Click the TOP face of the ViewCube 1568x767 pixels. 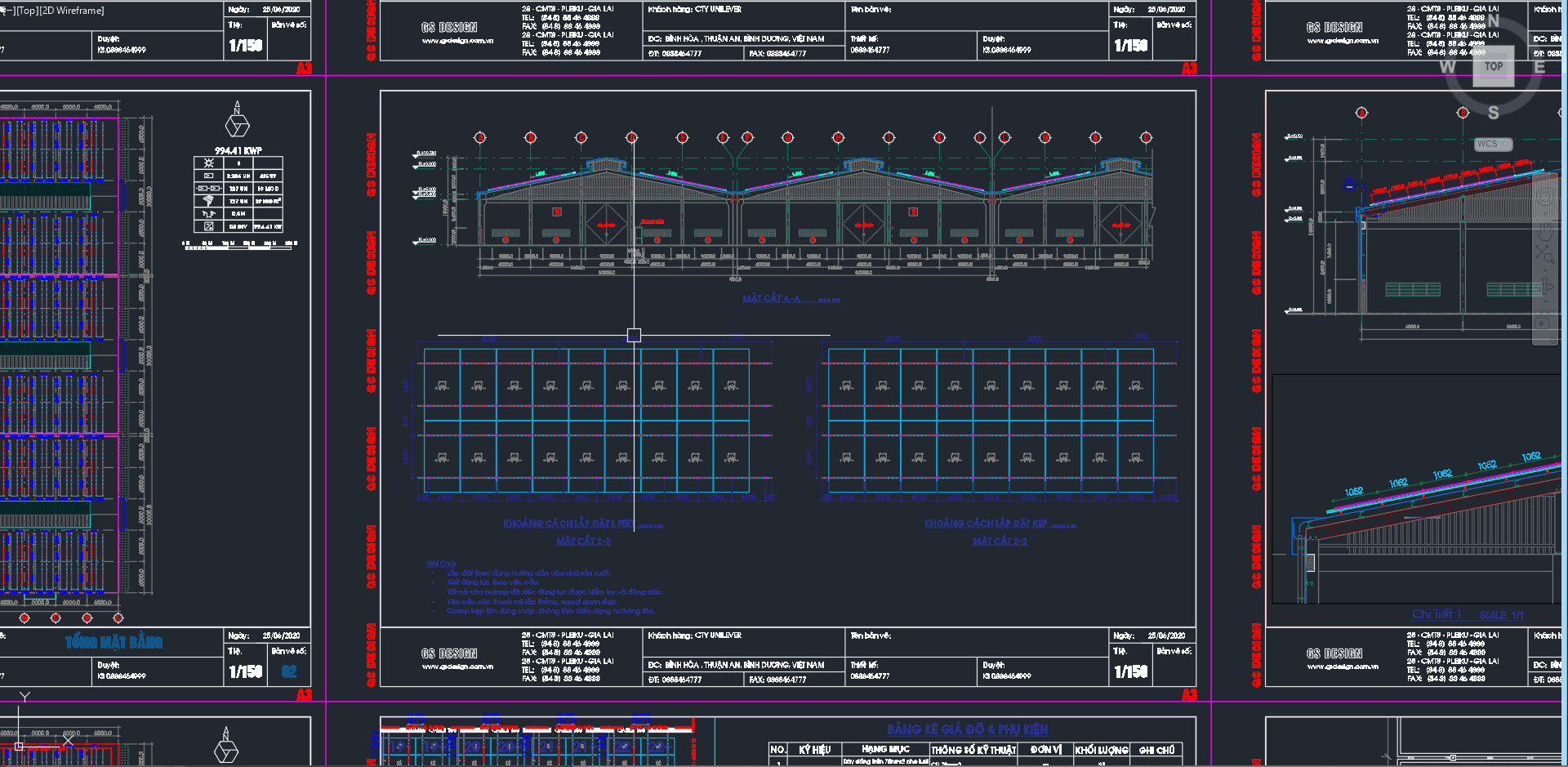[x=1493, y=67]
